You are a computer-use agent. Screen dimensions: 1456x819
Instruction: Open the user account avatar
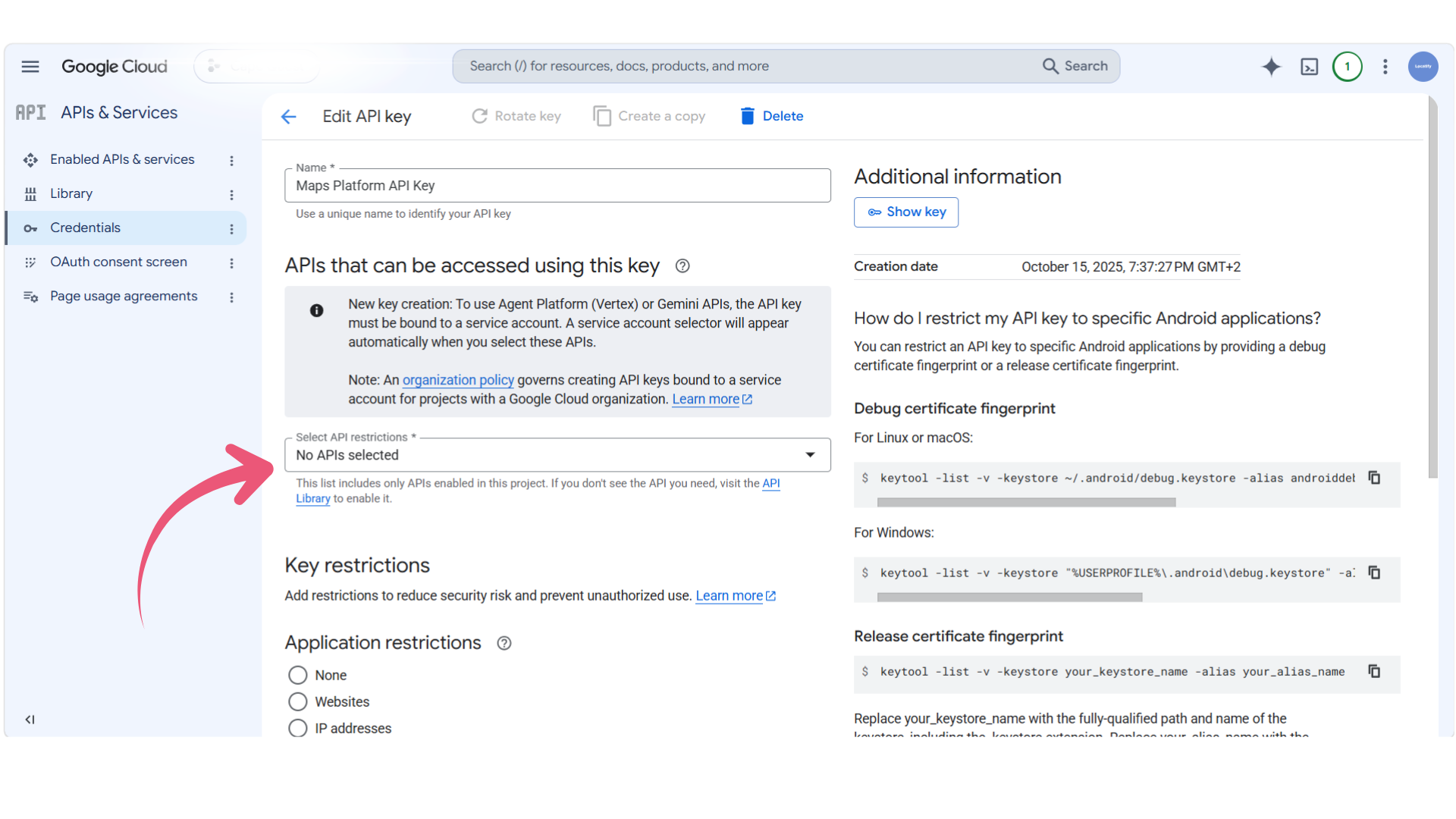pyautogui.click(x=1423, y=67)
